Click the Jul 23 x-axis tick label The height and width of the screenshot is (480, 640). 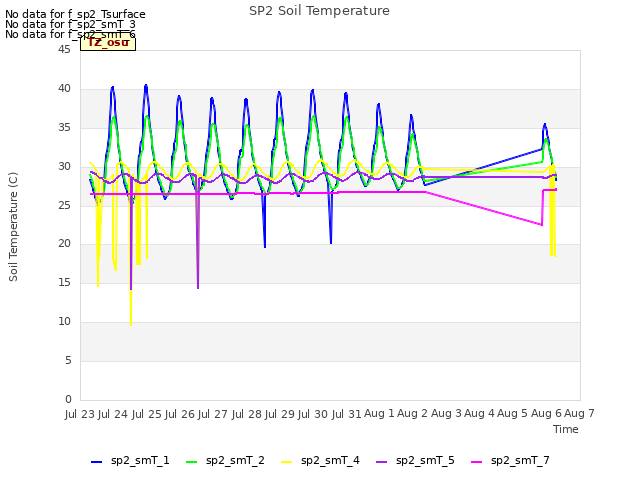[80, 414]
